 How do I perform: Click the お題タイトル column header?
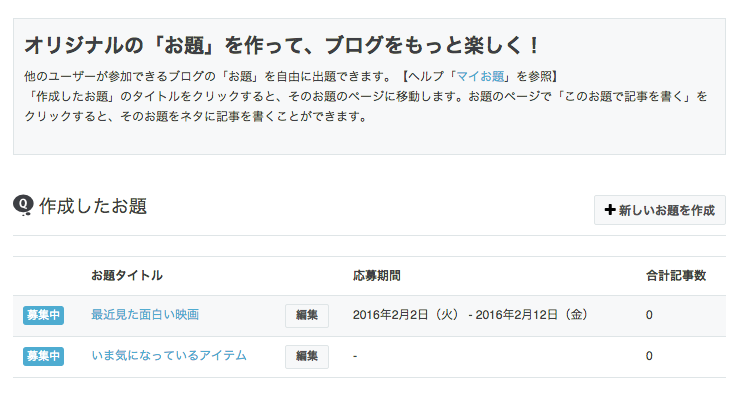[x=127, y=275]
